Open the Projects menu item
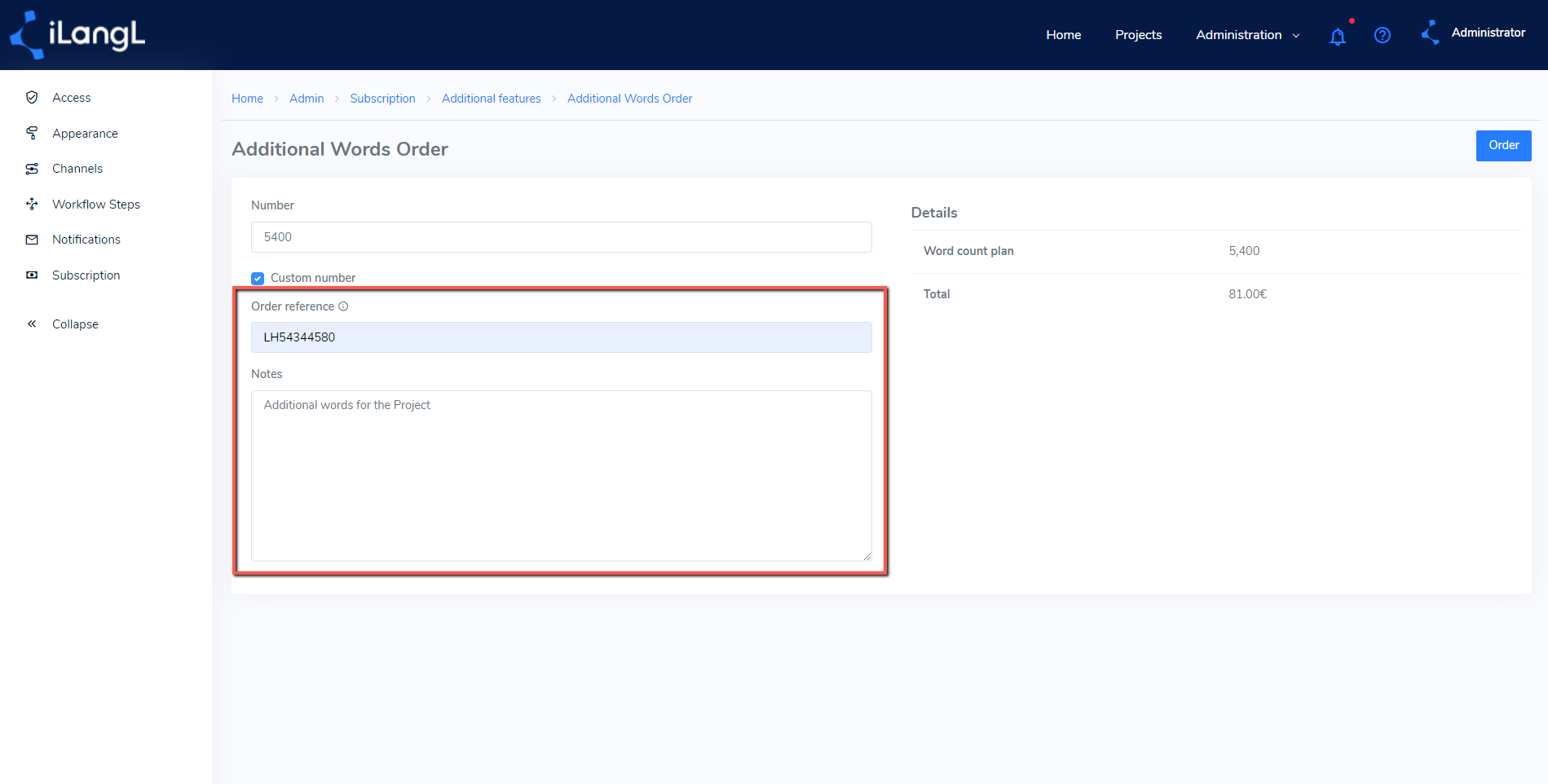 tap(1138, 35)
